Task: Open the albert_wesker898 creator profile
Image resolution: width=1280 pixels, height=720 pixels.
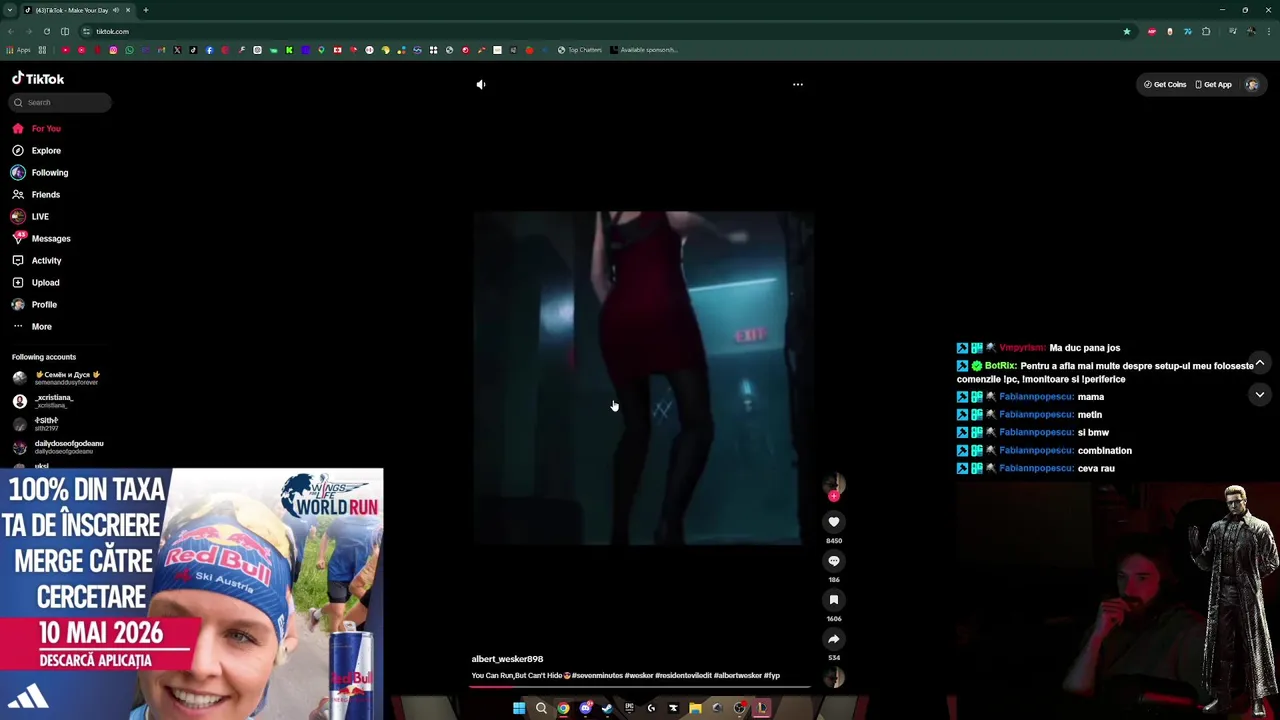Action: pyautogui.click(x=507, y=659)
